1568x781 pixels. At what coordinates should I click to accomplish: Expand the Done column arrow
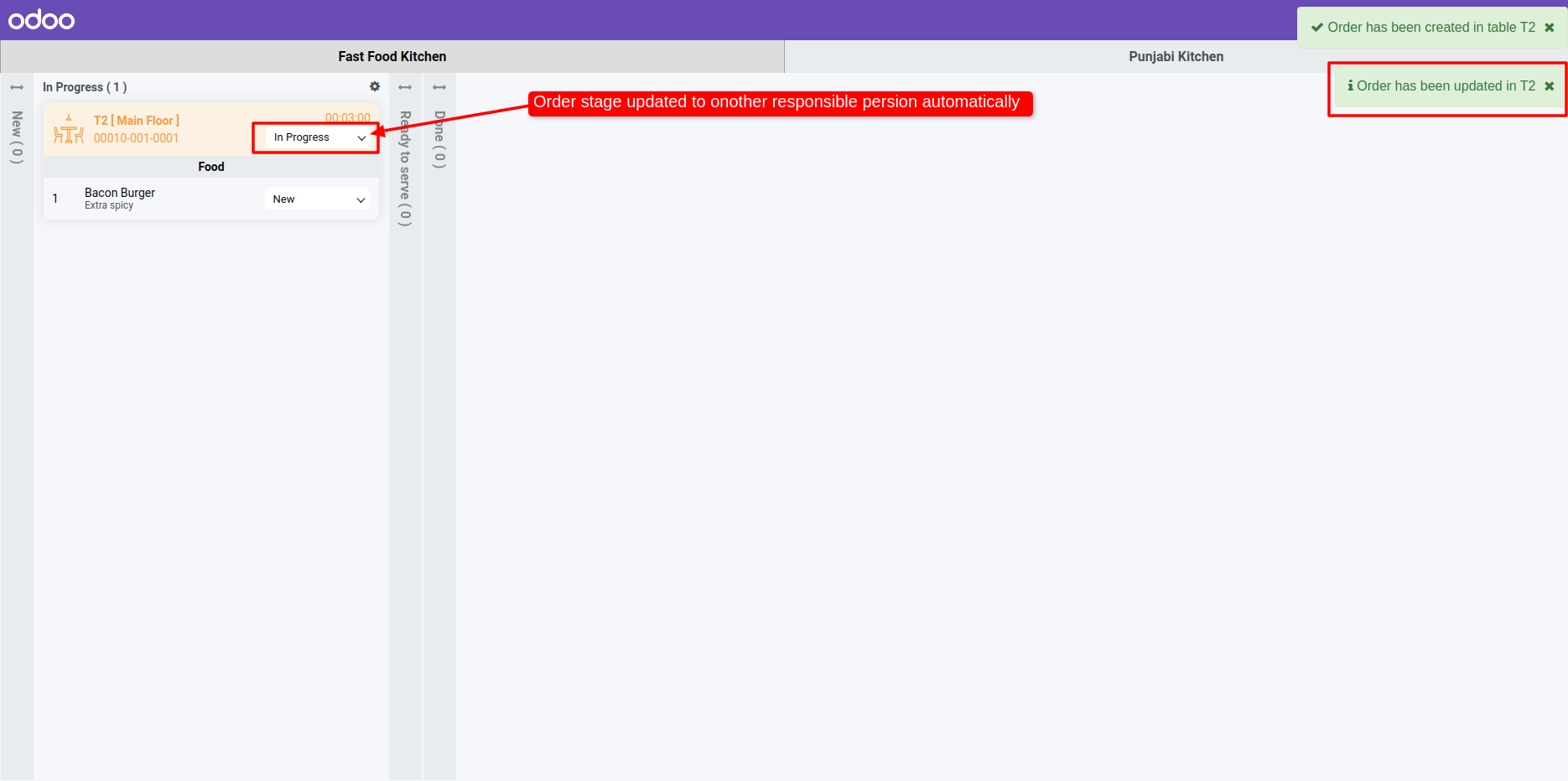(x=439, y=87)
